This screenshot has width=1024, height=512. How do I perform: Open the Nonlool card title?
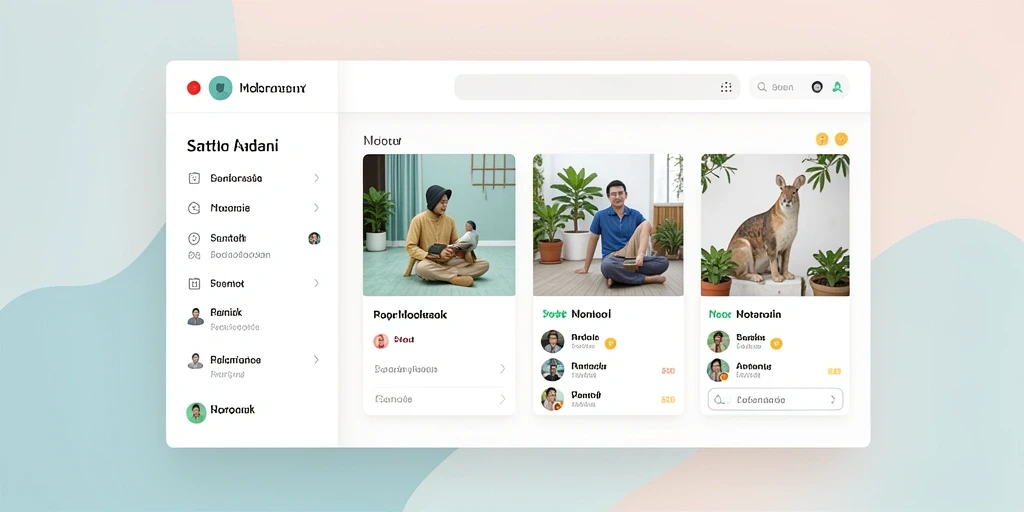tap(591, 314)
